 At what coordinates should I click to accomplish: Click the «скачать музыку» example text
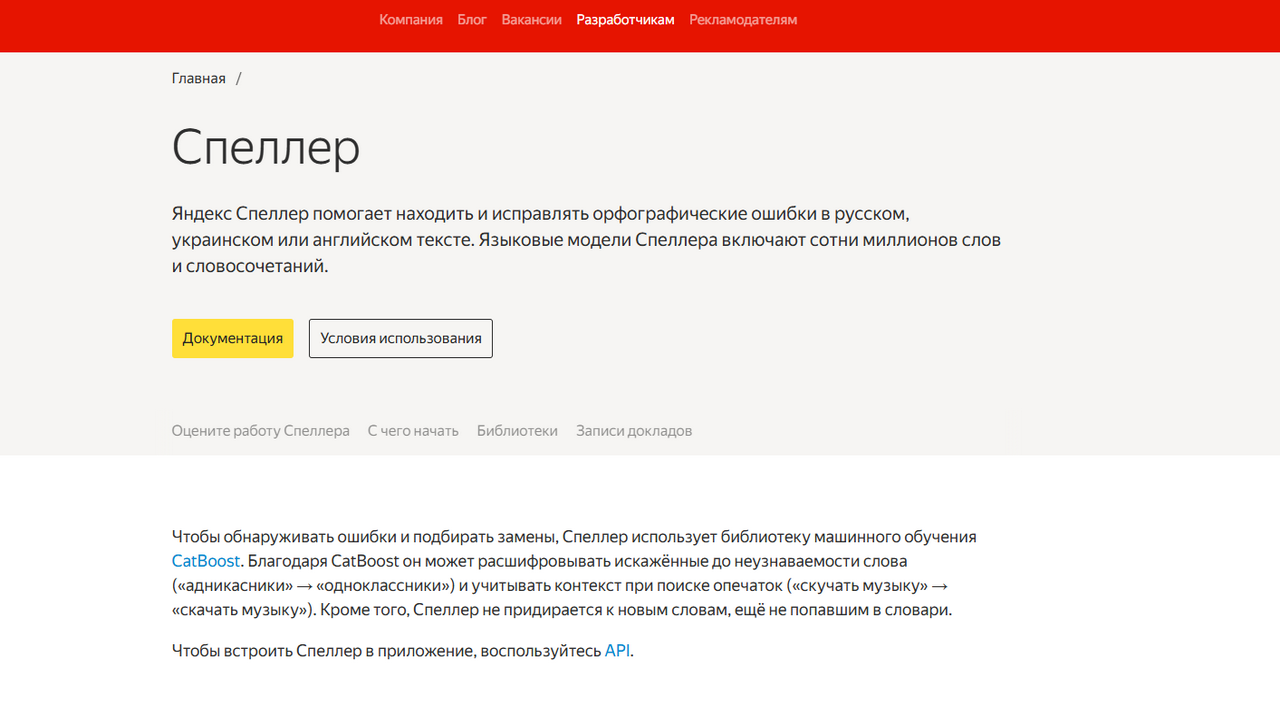tap(238, 609)
